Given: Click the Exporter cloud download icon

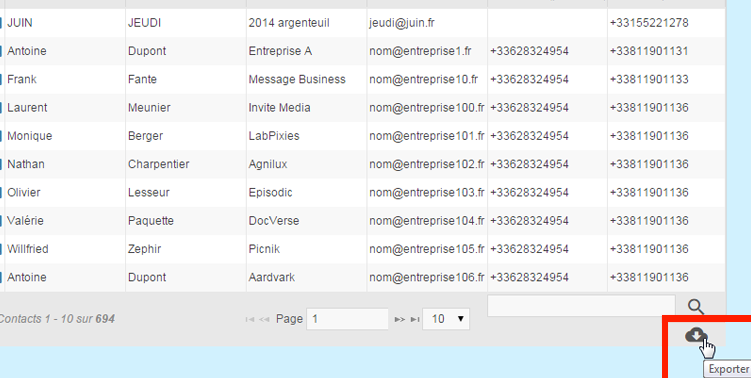Looking at the screenshot, I should pos(696,335).
